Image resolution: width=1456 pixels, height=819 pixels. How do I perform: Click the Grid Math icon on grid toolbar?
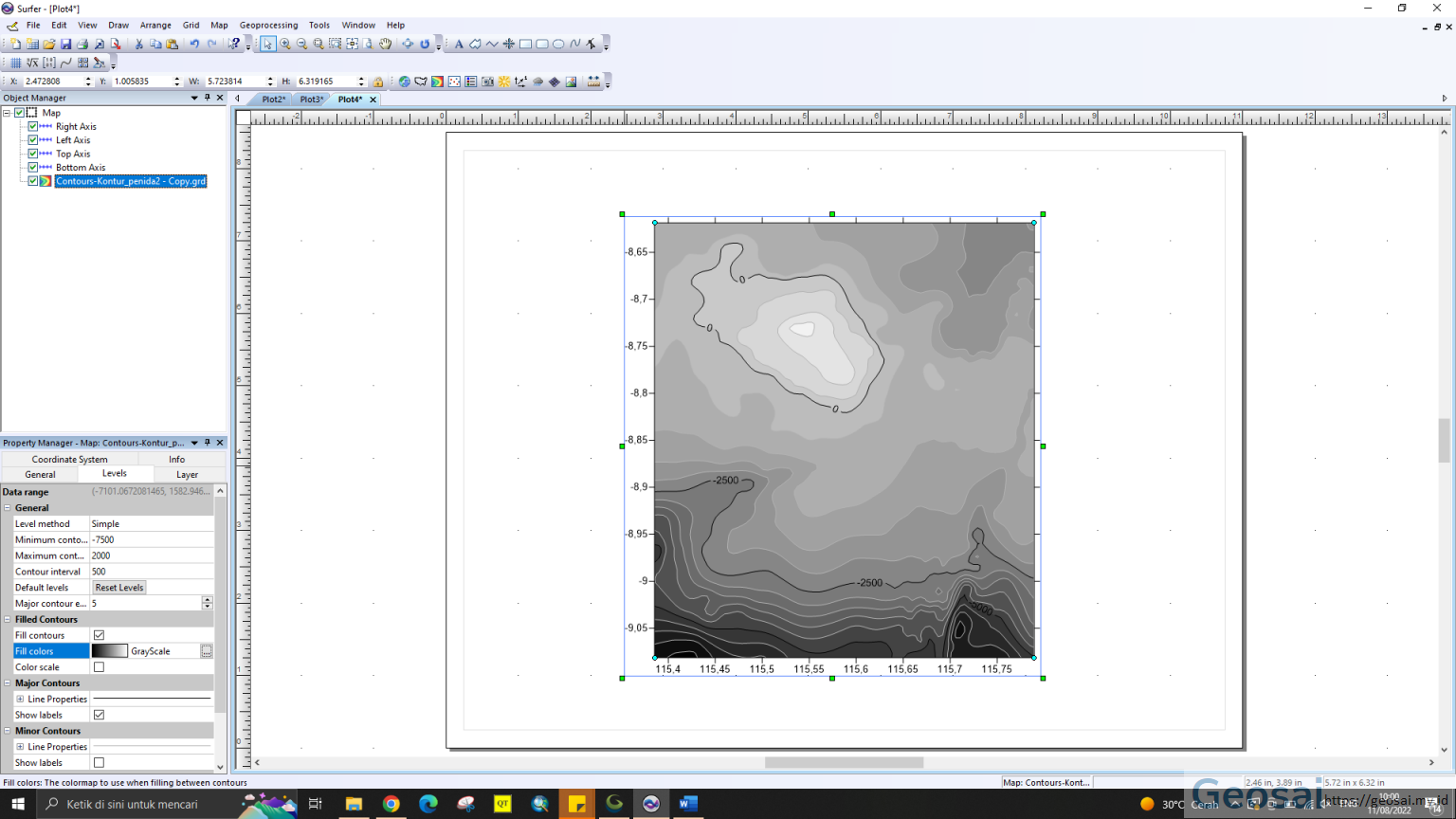(32, 63)
